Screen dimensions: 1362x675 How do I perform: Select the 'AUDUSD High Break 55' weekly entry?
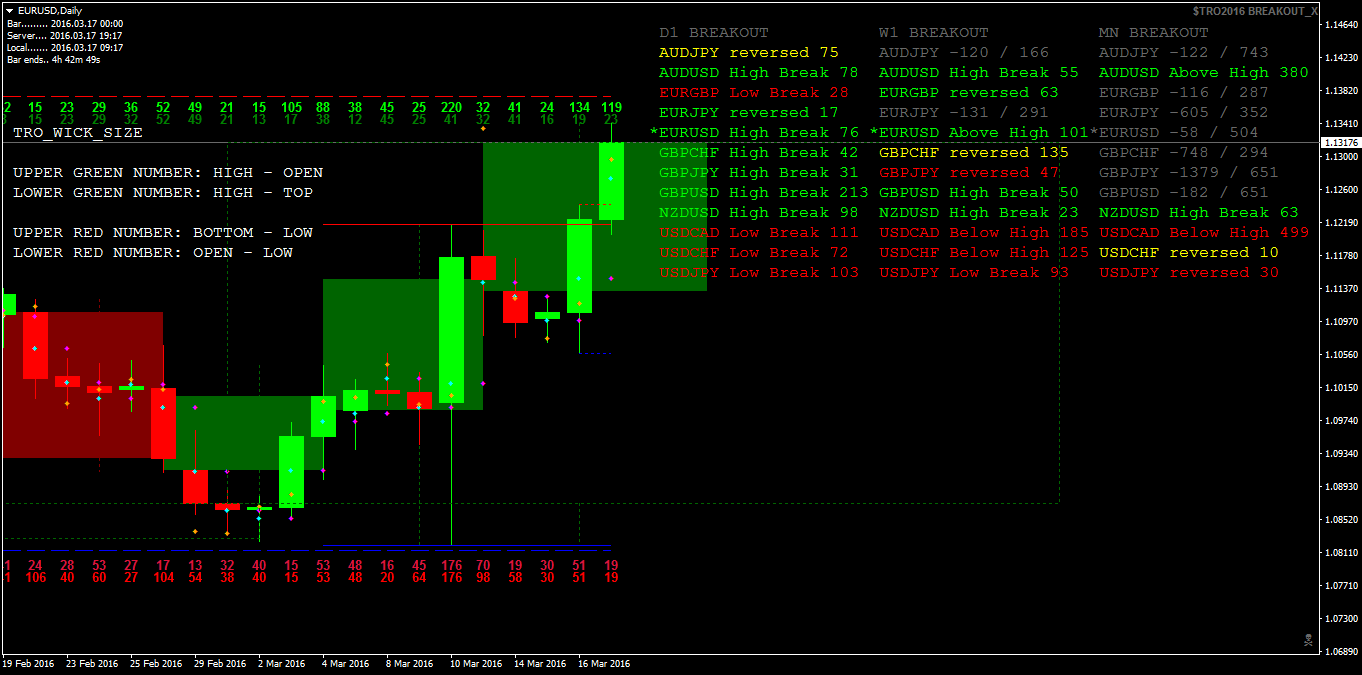click(x=979, y=73)
